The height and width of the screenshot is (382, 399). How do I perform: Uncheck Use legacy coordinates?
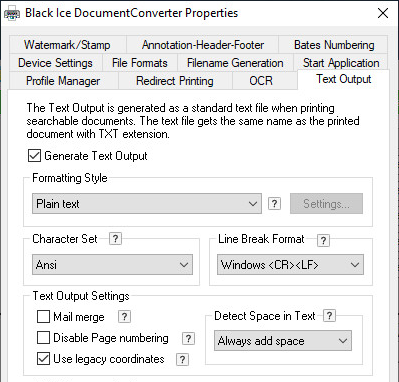tap(43, 359)
